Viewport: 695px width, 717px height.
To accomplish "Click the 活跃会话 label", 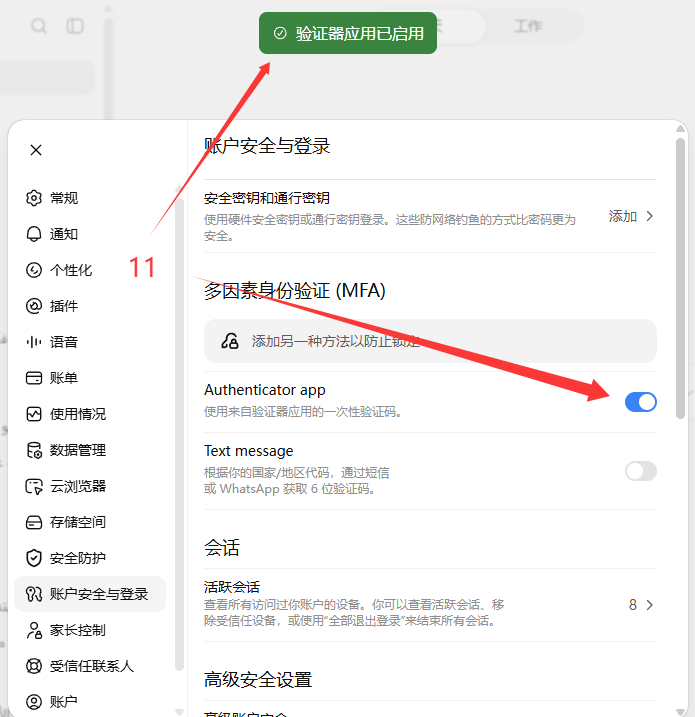I will 232,587.
